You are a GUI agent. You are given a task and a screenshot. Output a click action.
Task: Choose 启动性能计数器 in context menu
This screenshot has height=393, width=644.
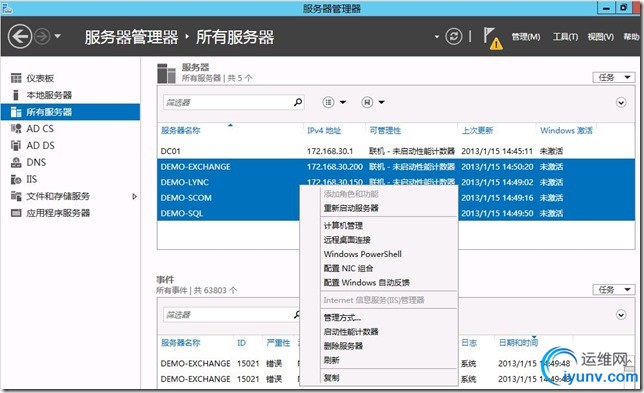(x=351, y=332)
